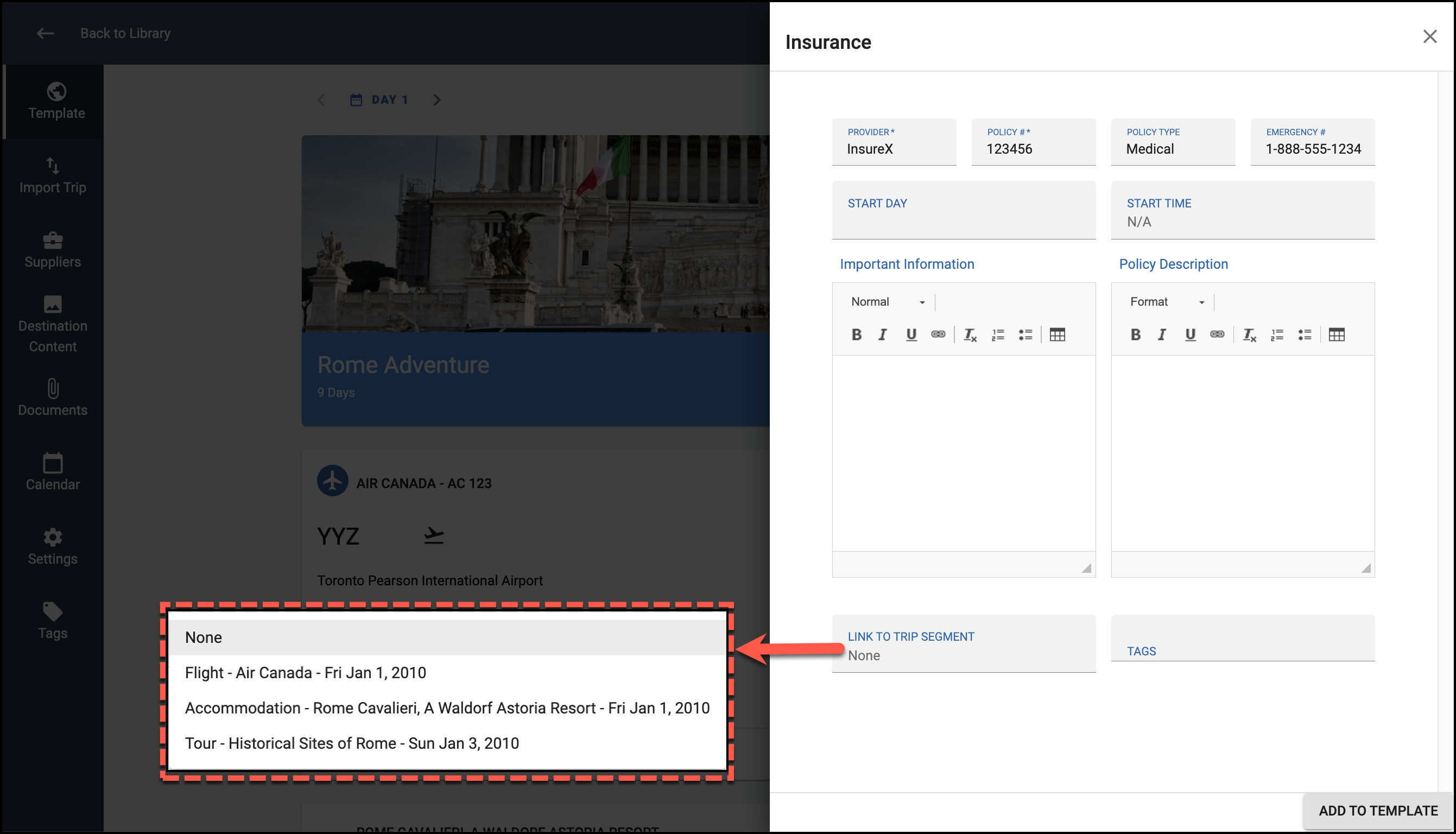Click the Back to Library link
Screen dimensions: 1456x834
pos(125,33)
